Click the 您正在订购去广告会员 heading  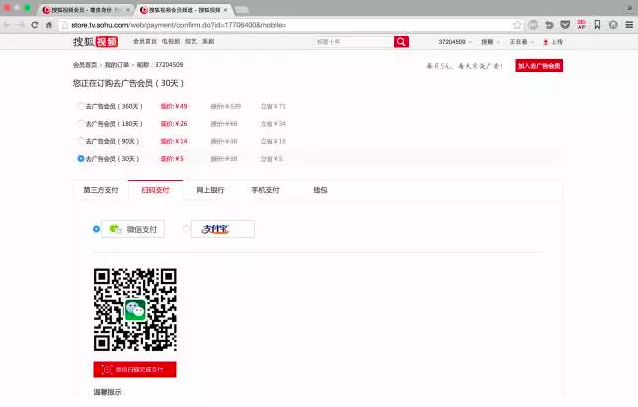pos(128,83)
